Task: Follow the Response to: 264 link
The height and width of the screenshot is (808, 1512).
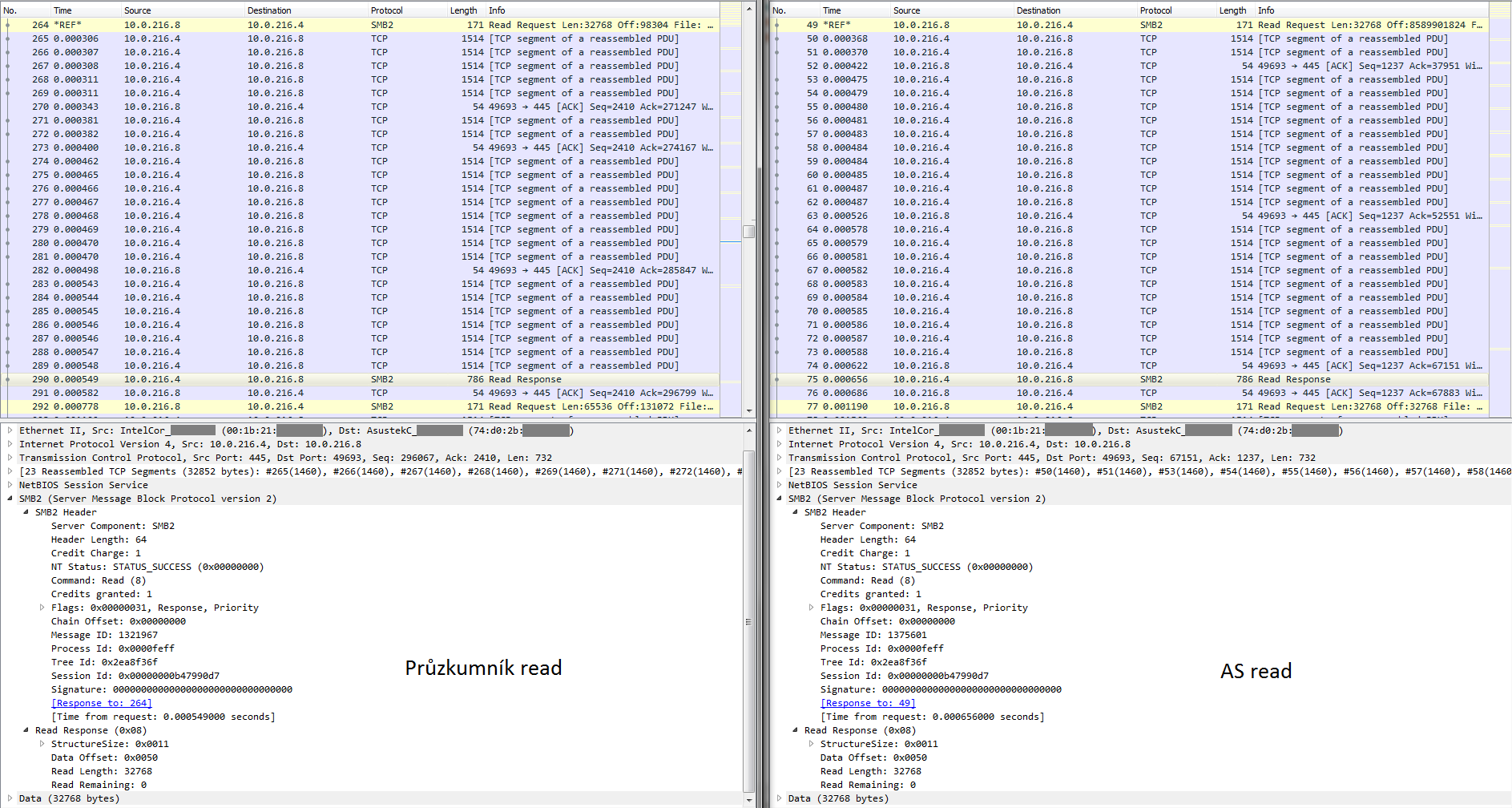Action: pos(102,703)
